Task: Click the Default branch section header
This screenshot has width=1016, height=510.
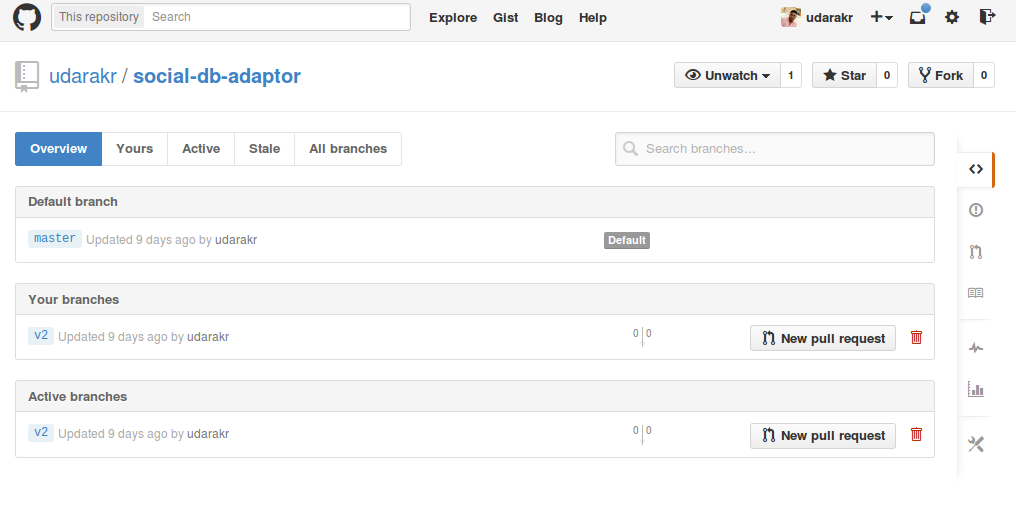Action: 475,202
